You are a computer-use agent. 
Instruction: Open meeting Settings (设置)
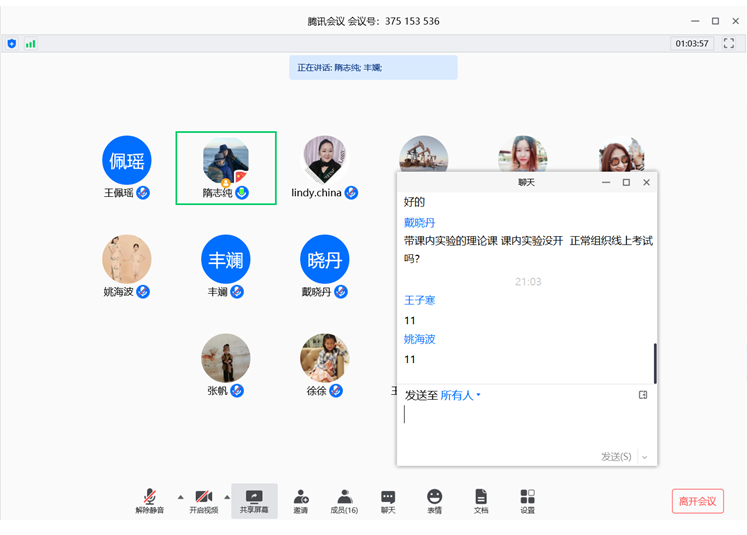(x=527, y=501)
